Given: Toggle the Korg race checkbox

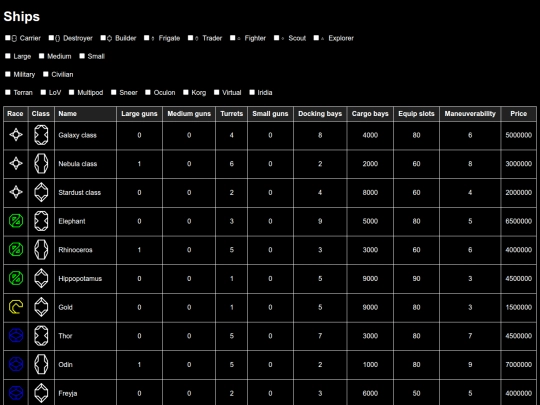Looking at the screenshot, I should [x=186, y=92].
